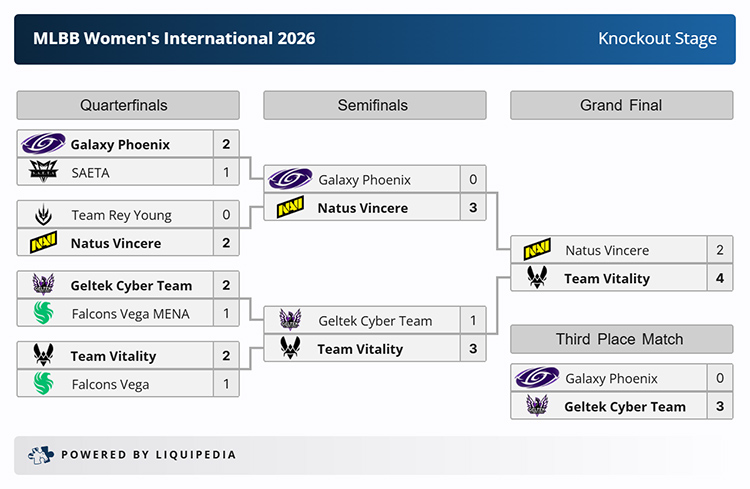This screenshot has height=489, width=750.
Task: Click the Team Rey Young logo
Action: 43,214
